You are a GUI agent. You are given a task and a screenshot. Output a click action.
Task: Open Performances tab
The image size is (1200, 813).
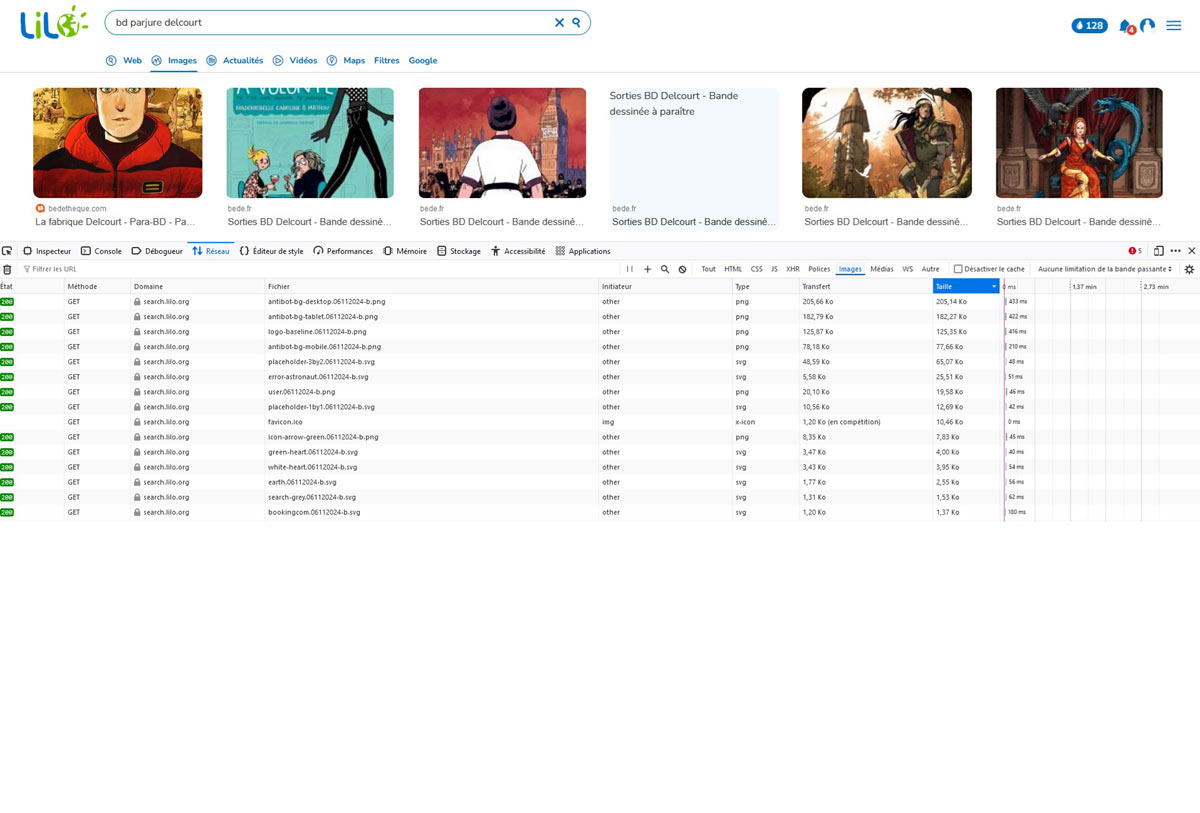(x=343, y=251)
